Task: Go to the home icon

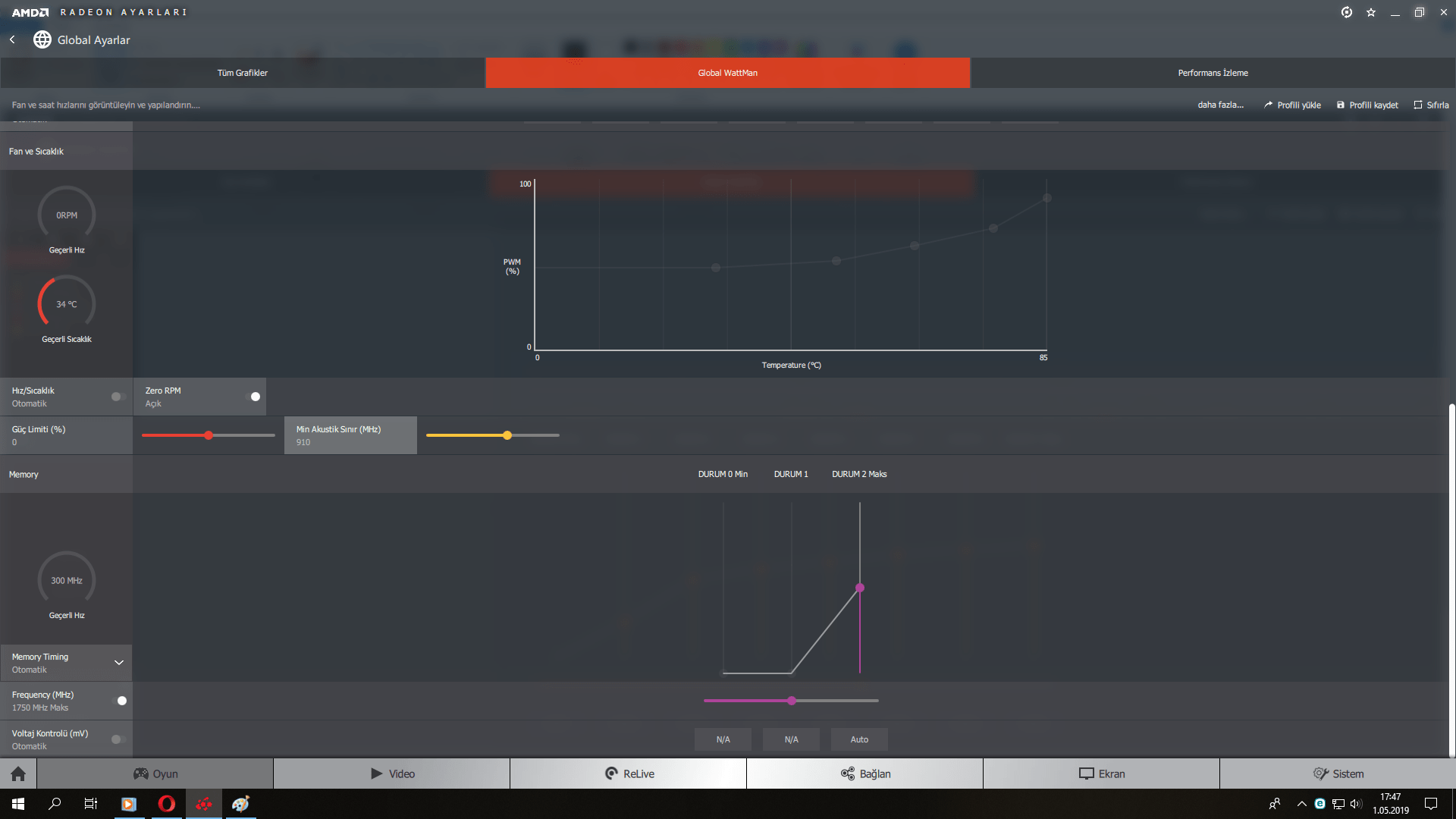Action: [x=18, y=773]
